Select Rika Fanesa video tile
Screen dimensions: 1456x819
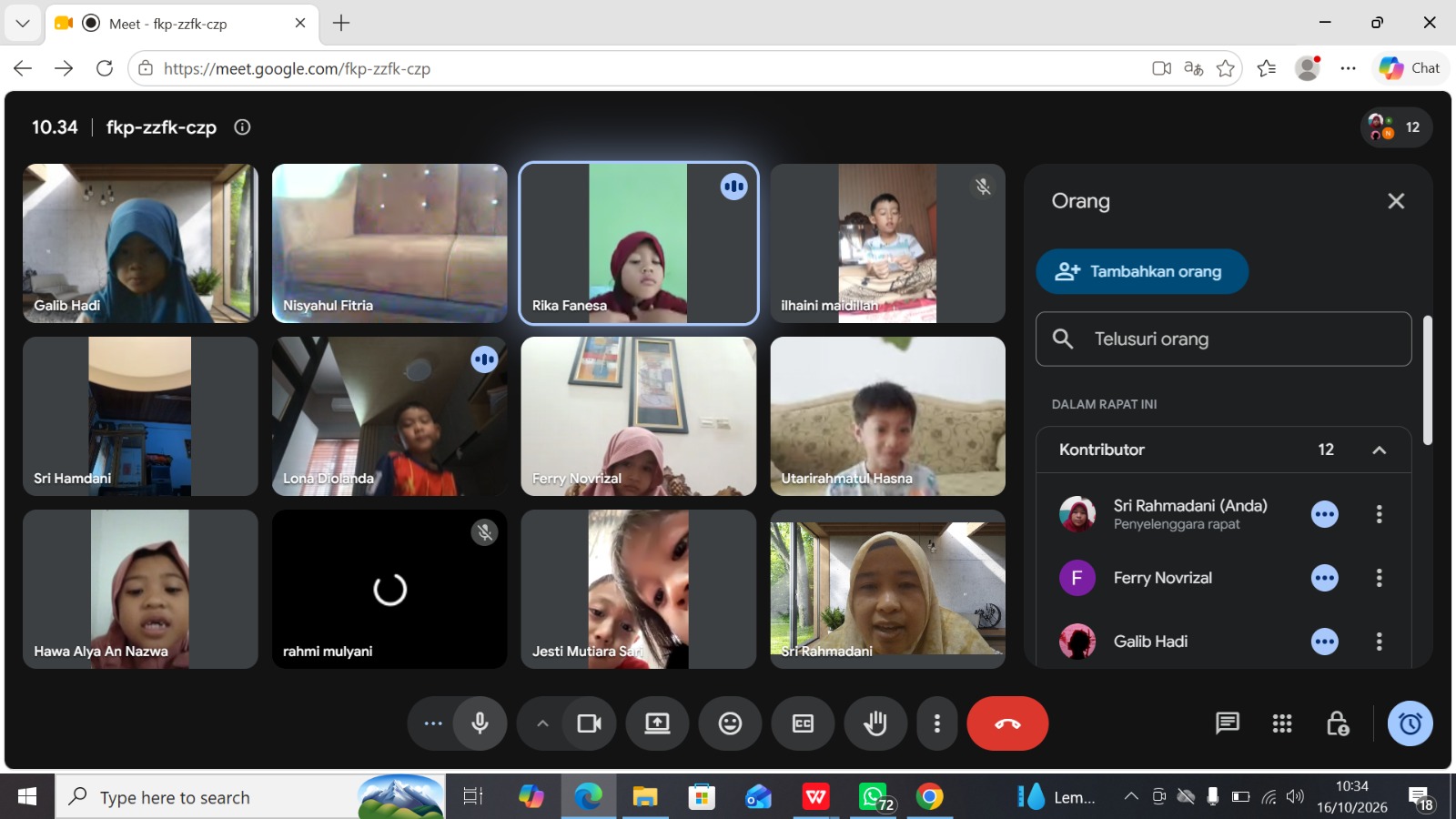(638, 243)
